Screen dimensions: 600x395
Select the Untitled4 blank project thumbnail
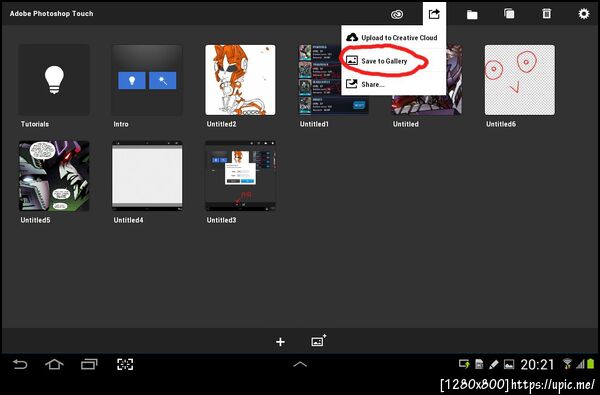pyautogui.click(x=147, y=176)
